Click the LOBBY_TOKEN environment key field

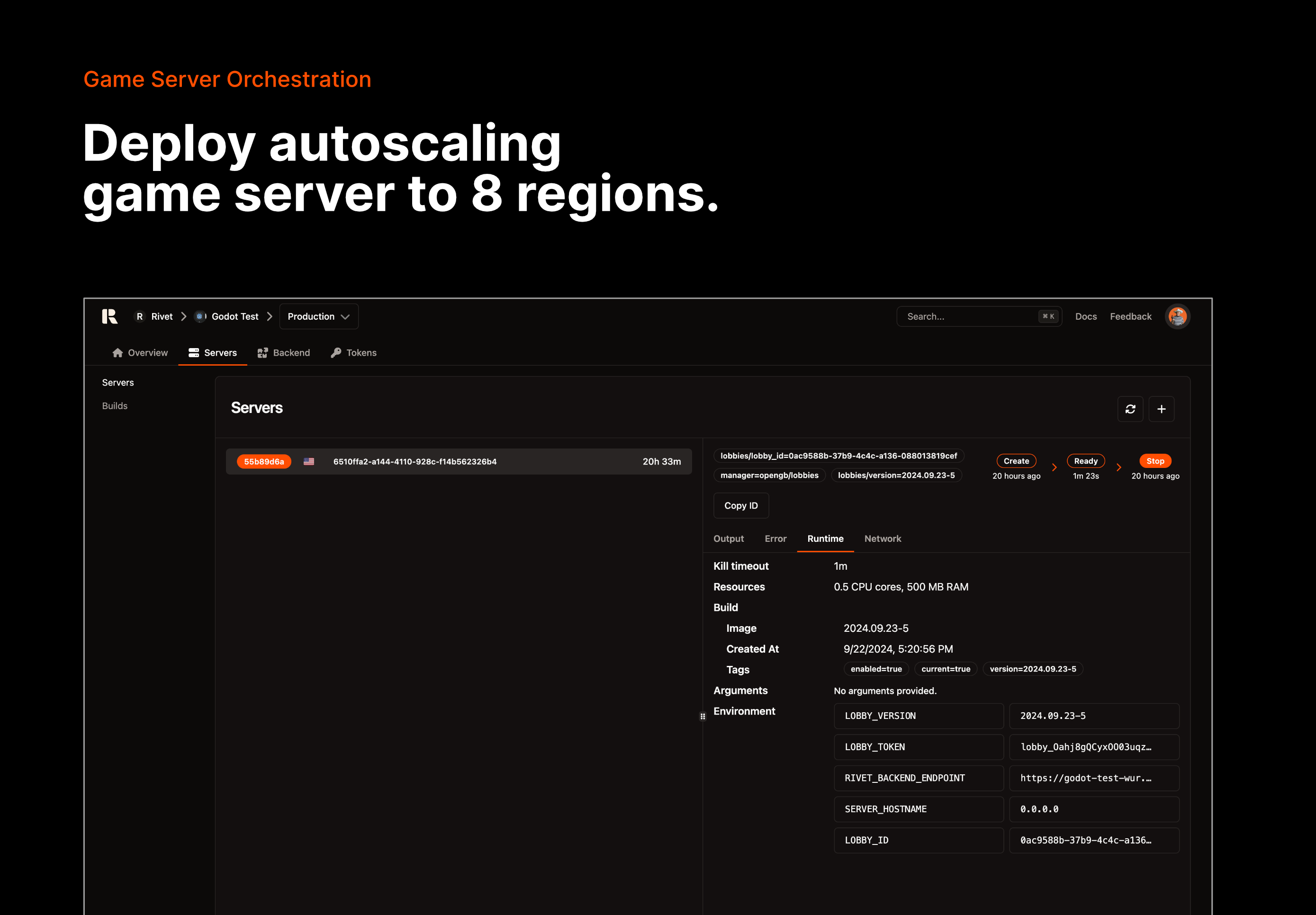pyautogui.click(x=918, y=746)
